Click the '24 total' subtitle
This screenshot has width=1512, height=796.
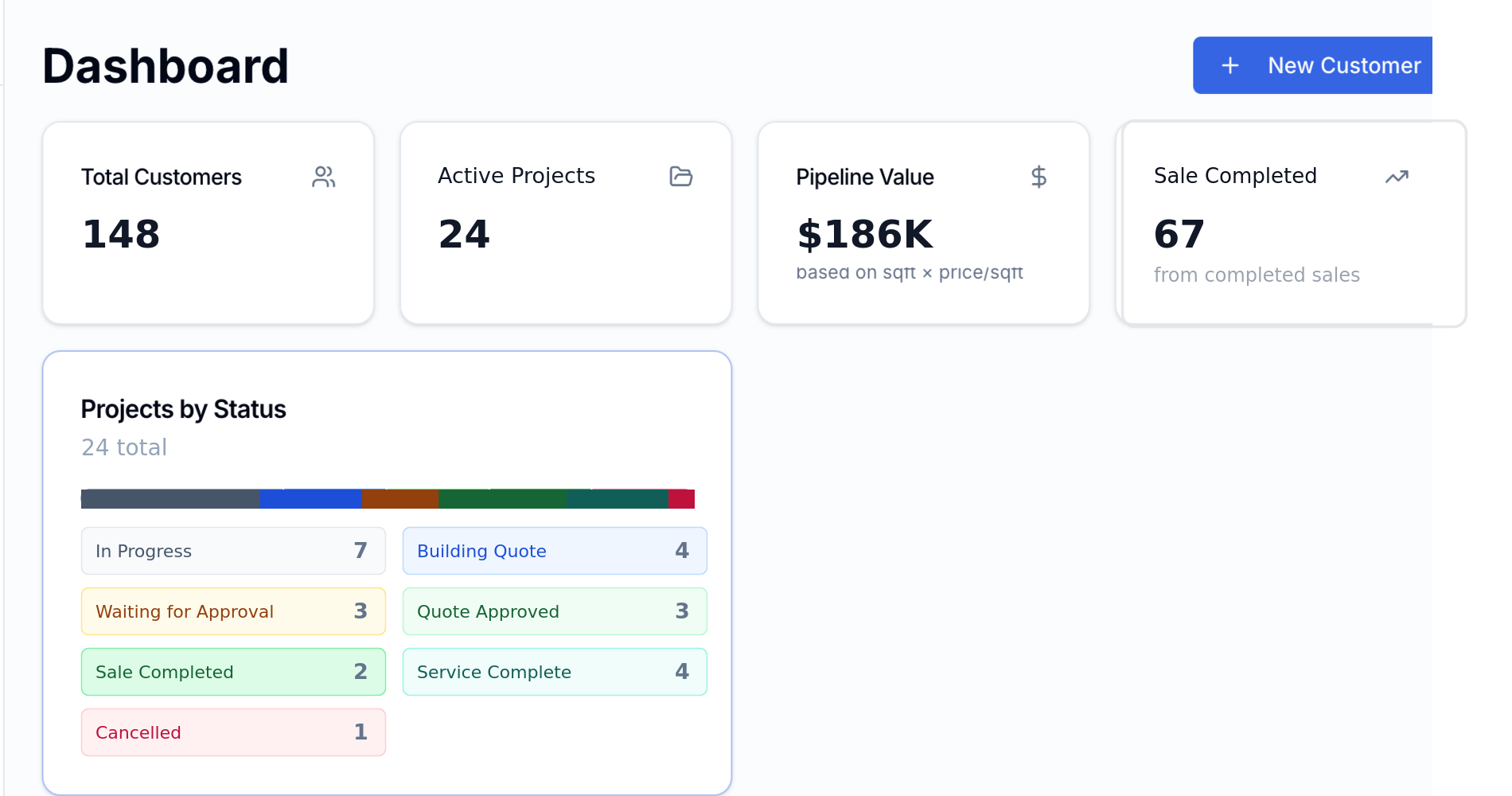(x=124, y=447)
